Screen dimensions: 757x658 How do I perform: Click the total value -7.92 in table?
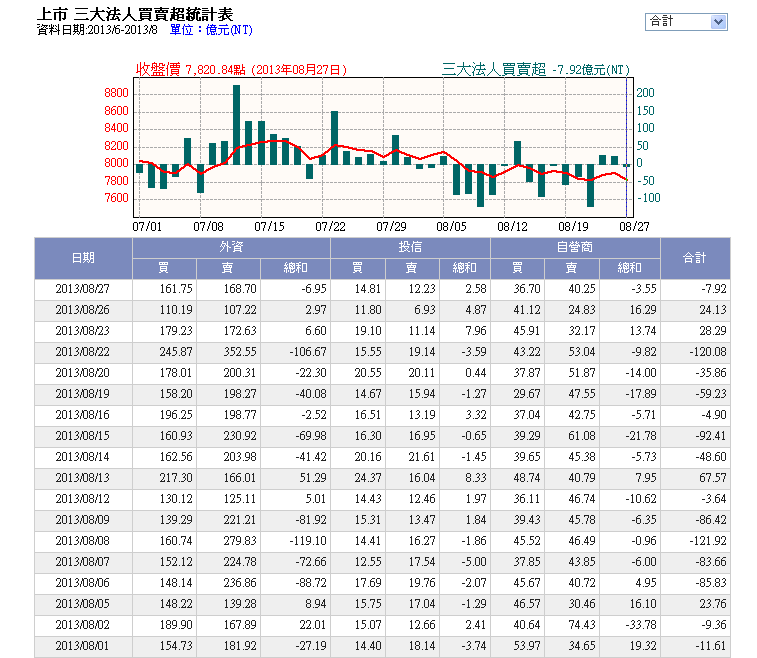714,289
